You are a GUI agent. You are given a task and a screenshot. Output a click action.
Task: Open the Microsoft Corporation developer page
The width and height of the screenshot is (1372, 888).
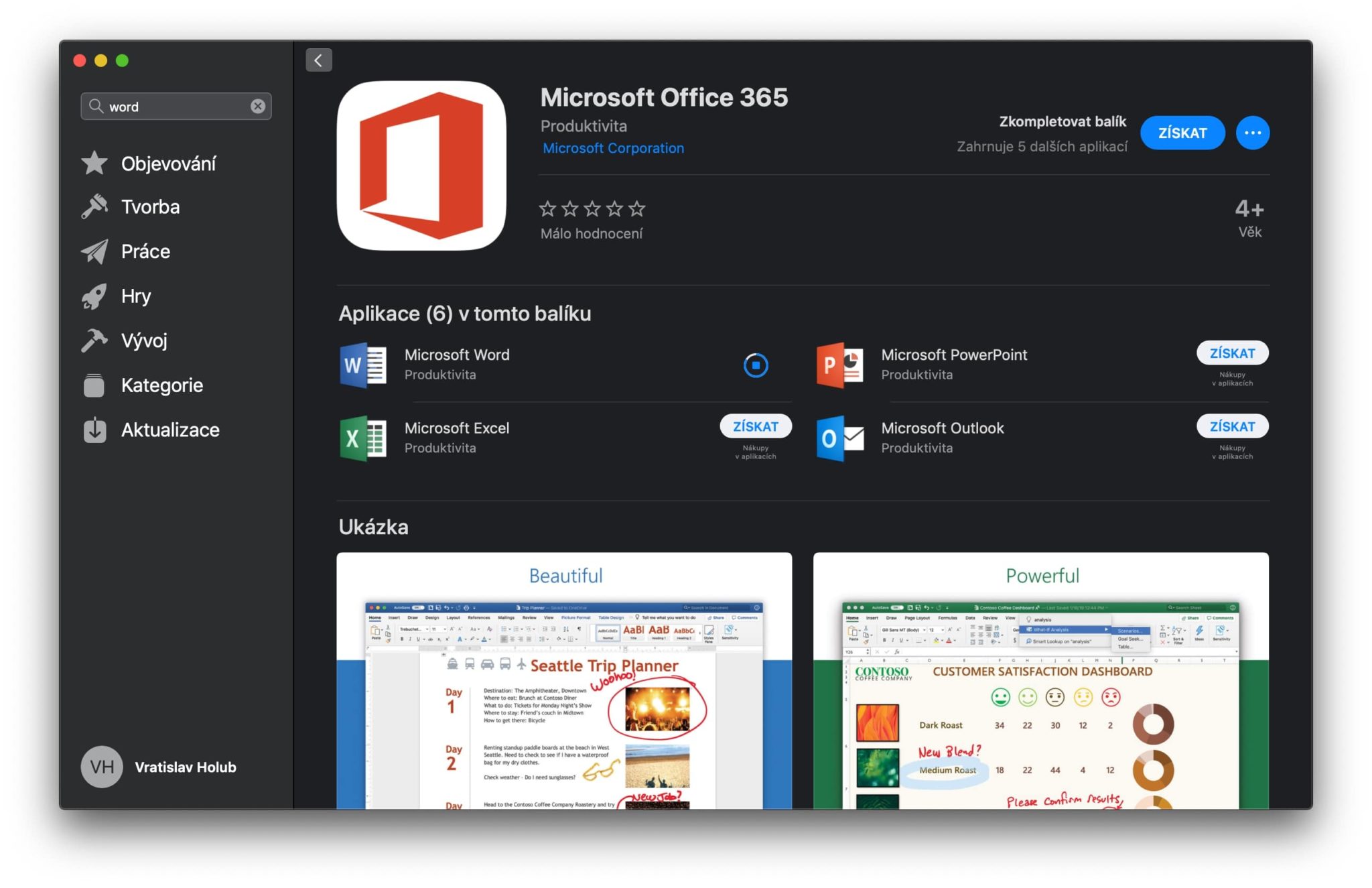tap(612, 147)
